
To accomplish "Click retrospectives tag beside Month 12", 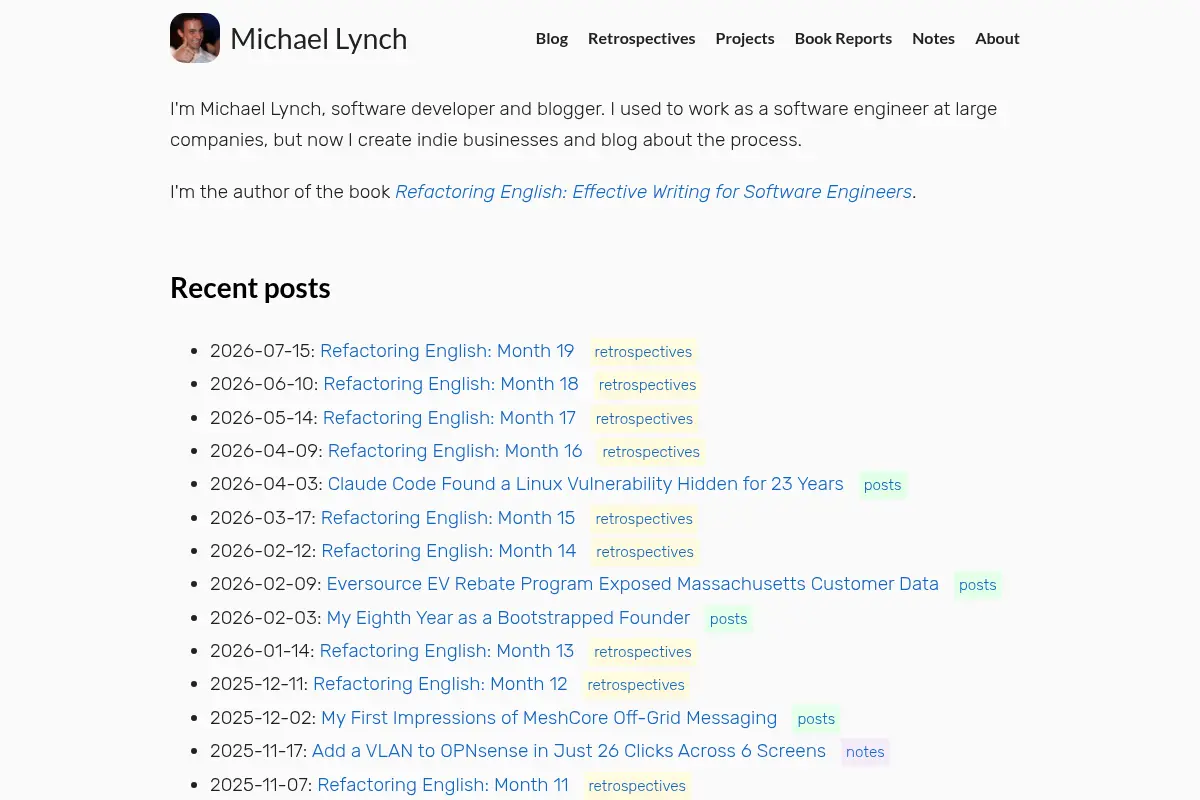I will pos(636,685).
